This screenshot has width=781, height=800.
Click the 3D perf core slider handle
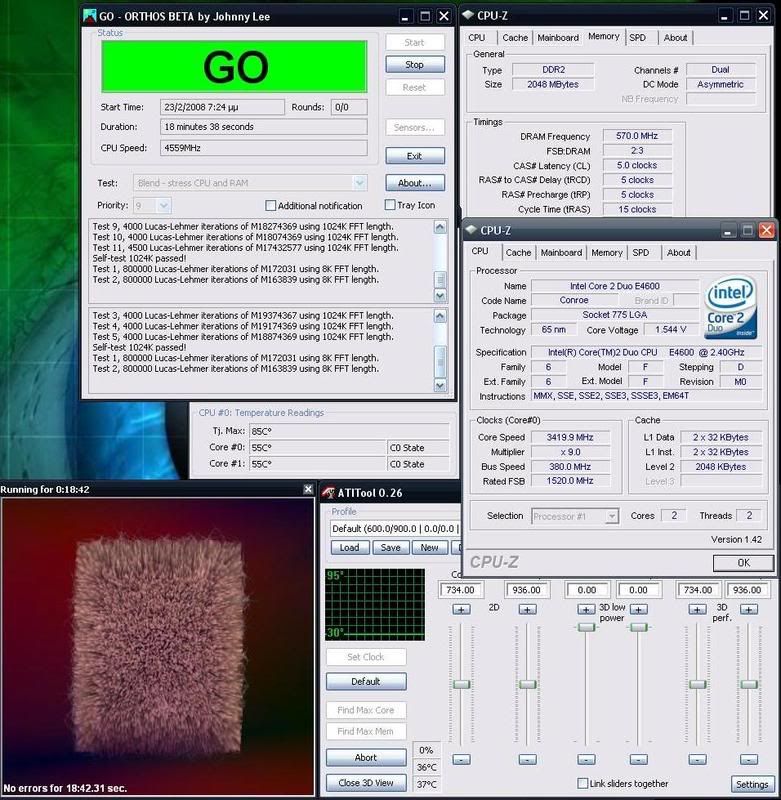(x=697, y=684)
